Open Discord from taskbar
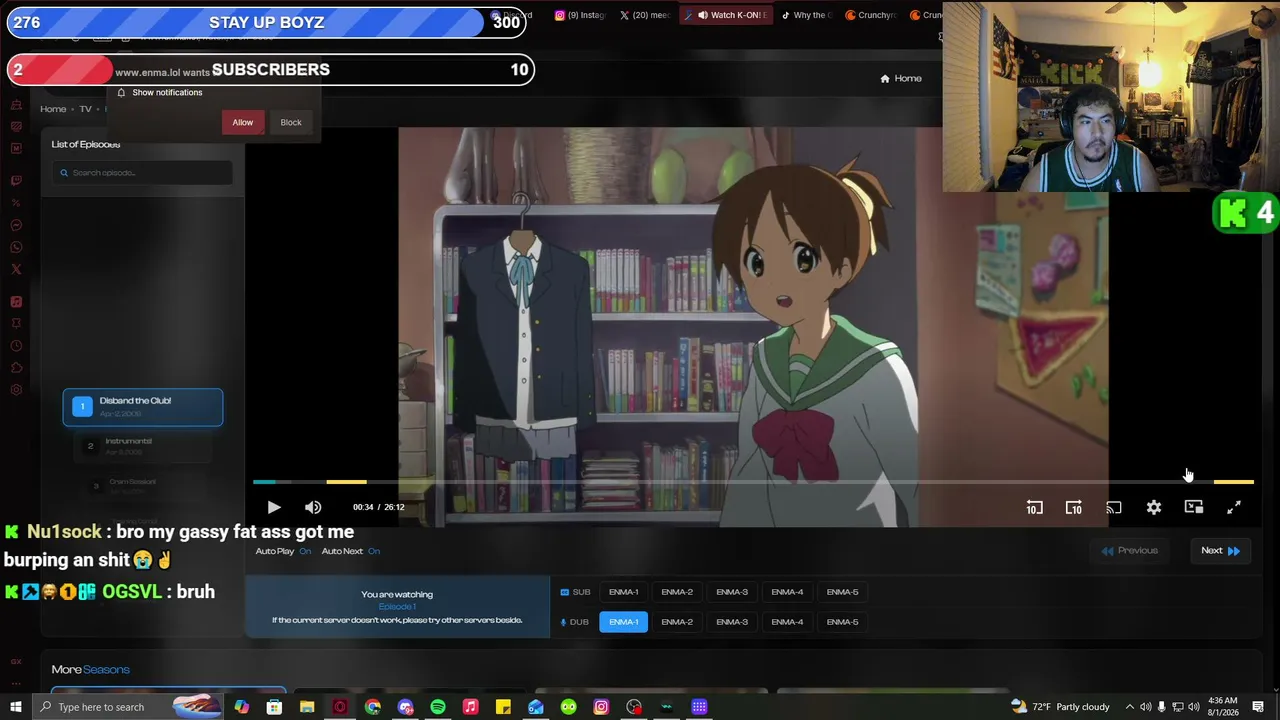 click(405, 707)
